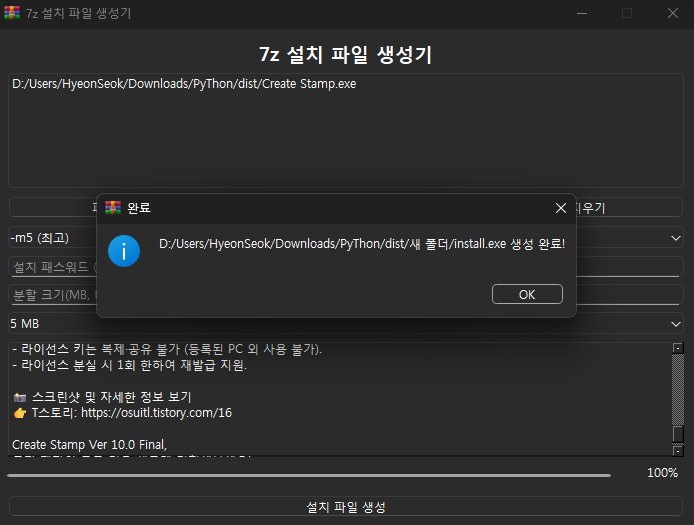The width and height of the screenshot is (694, 525).
Task: Click the Create Stamp.exe file path entry
Action: pyautogui.click(x=184, y=84)
